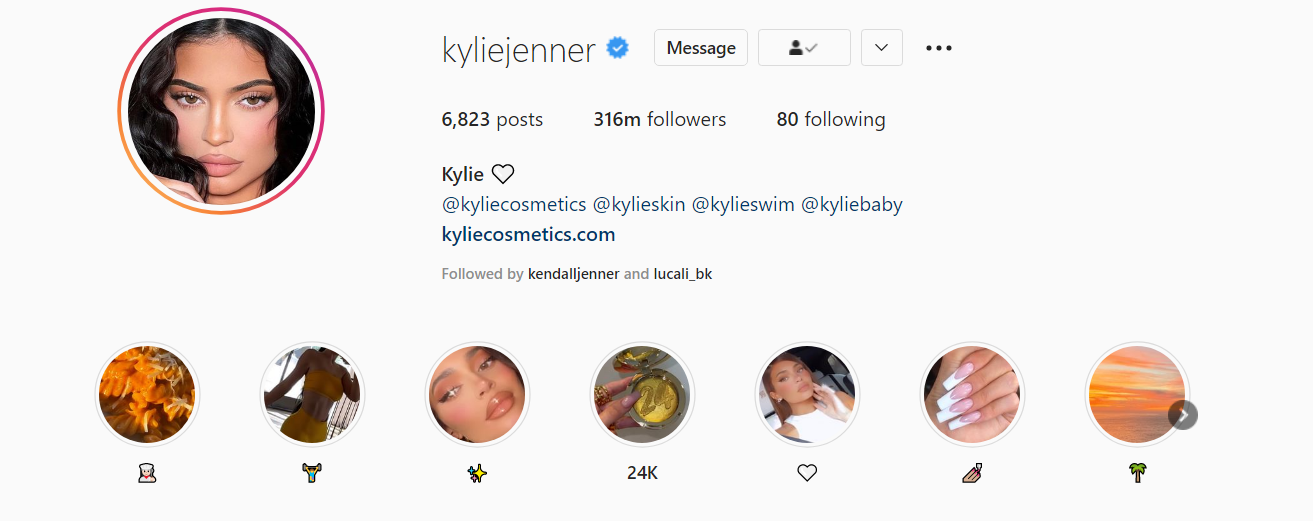Screen dimensions: 1313x521
Task: Open Kylie's profile picture story
Action: [x=221, y=110]
